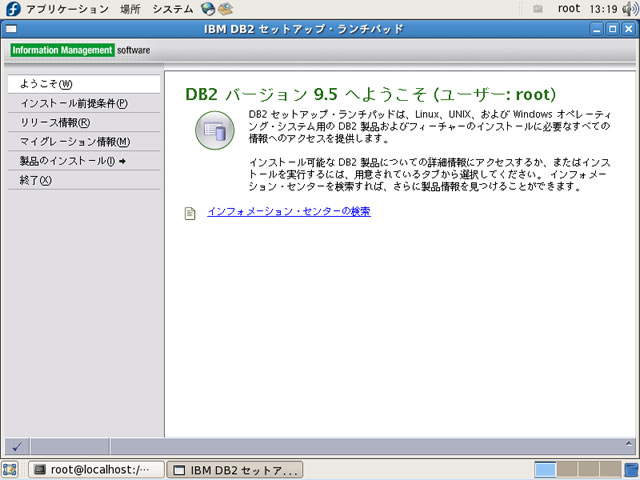
Task: Open the mail client icon in top panel
Action: [x=226, y=9]
